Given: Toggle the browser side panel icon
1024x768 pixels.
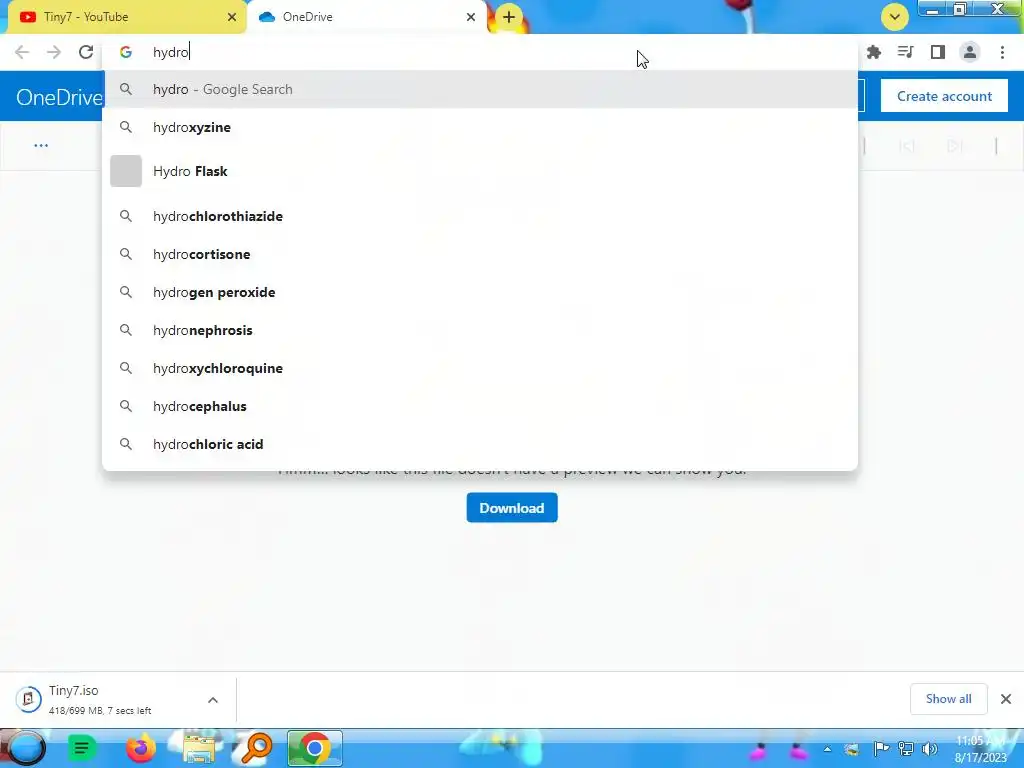Looking at the screenshot, I should (937, 52).
